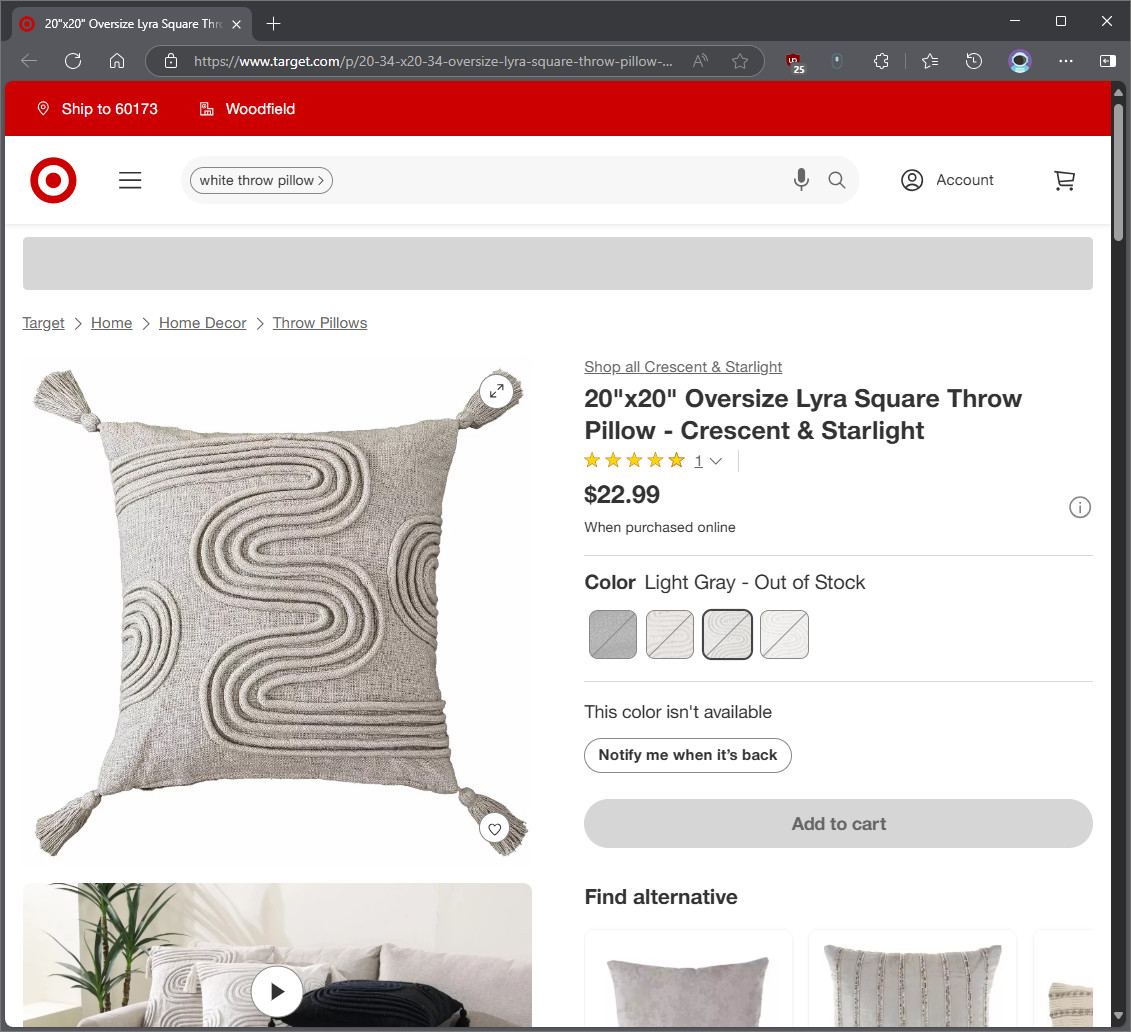Open Shop all Crescent & Starlight
This screenshot has height=1032, width=1131.
(x=682, y=367)
